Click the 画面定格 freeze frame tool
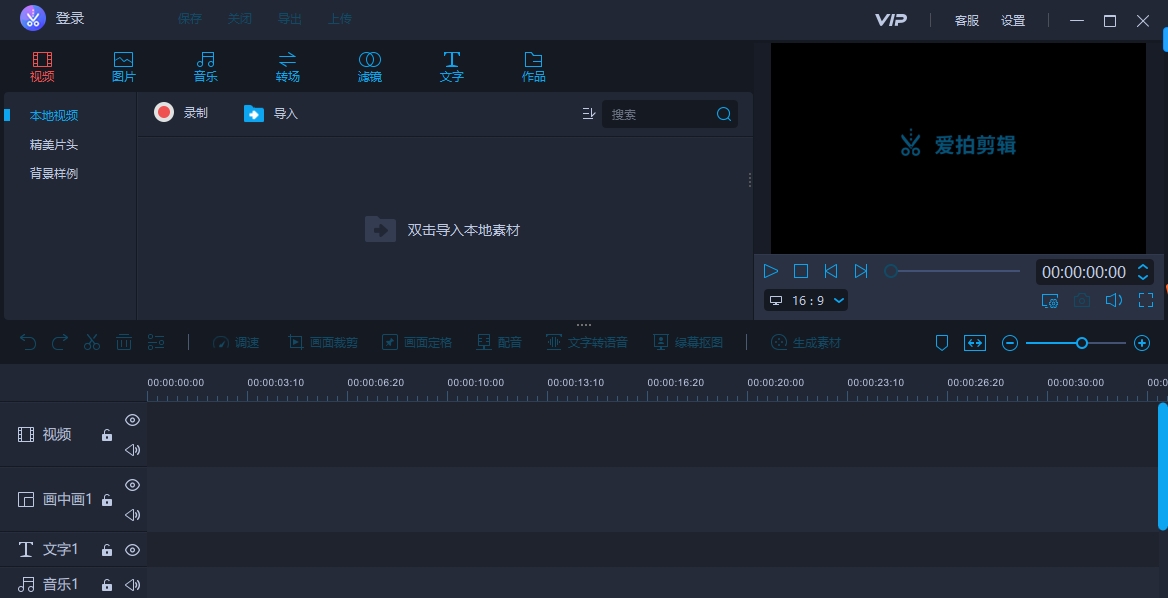The image size is (1168, 598). [417, 343]
